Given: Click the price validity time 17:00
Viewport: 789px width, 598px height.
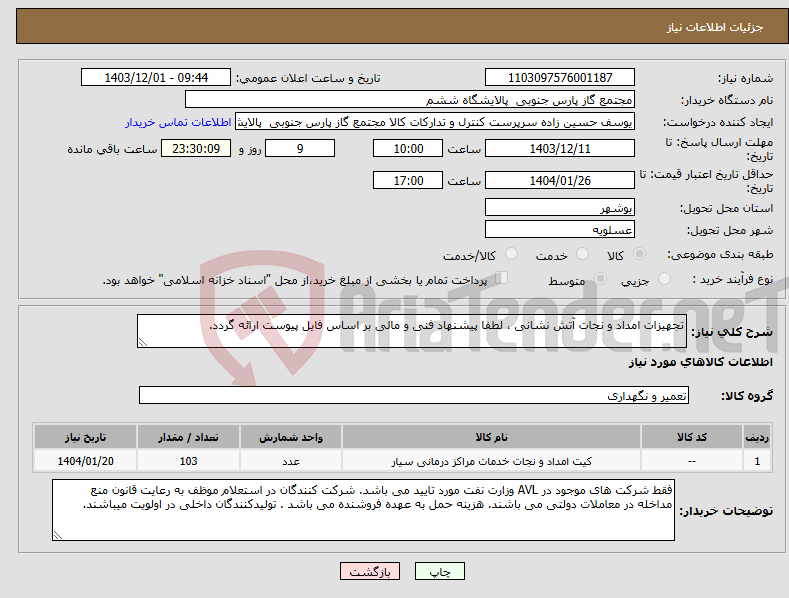Looking at the screenshot, I should 408,180.
